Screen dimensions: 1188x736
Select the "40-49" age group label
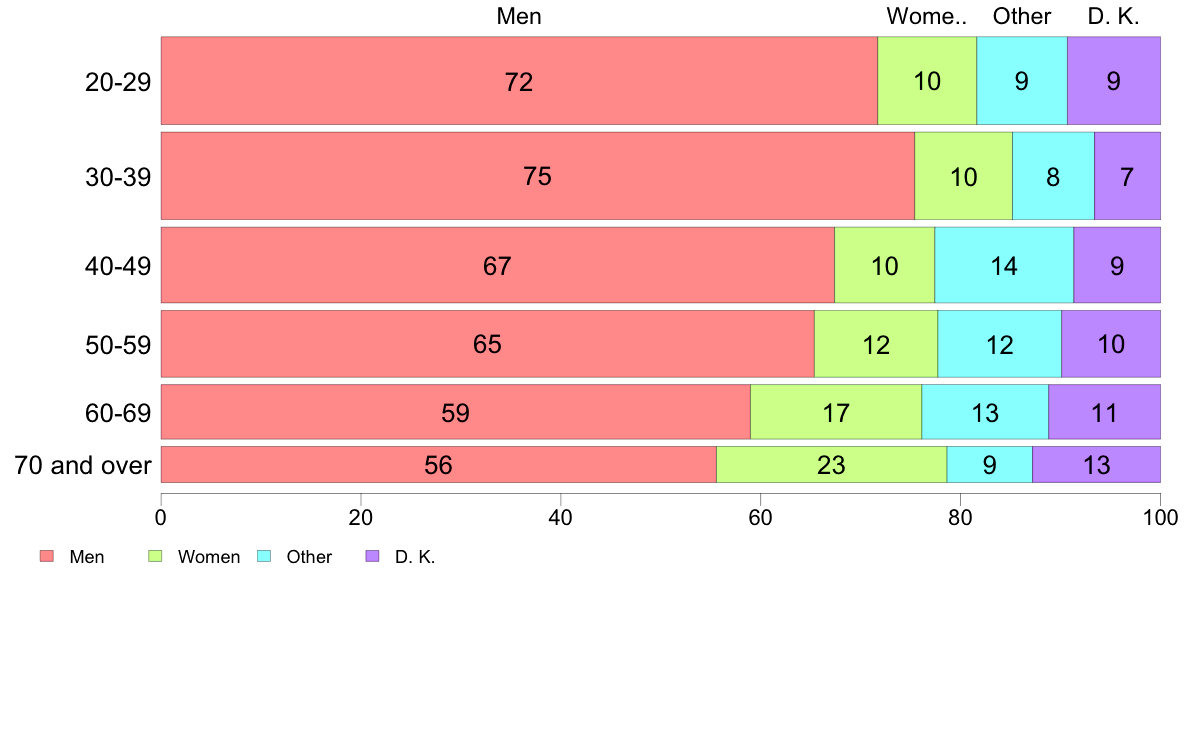117,266
